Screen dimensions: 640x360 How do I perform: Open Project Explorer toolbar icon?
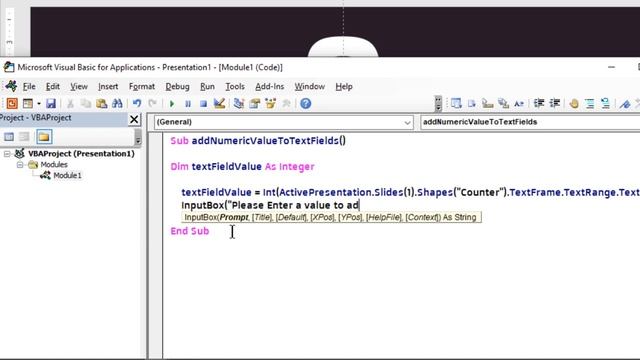239,104
